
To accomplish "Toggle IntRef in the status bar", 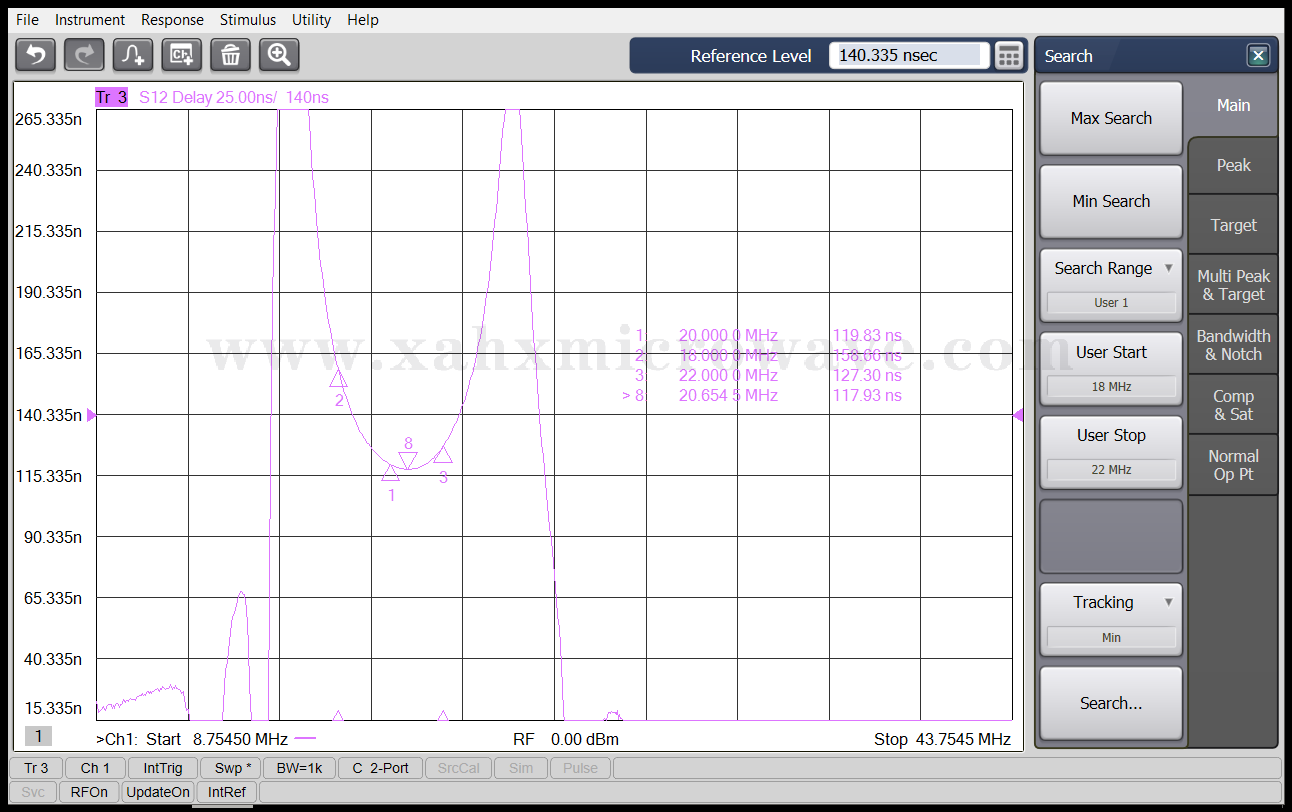I will [x=227, y=792].
